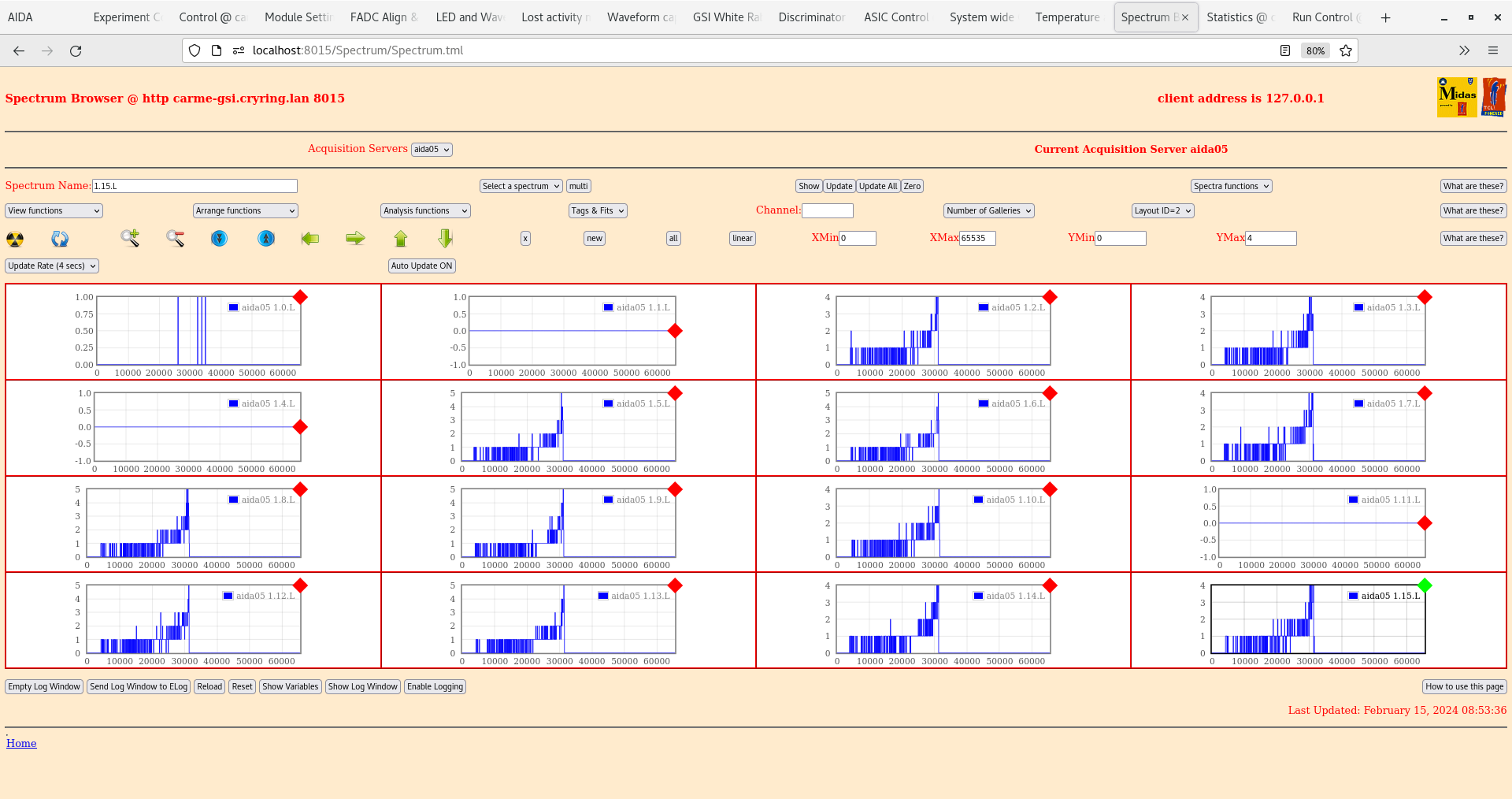The width and height of the screenshot is (1512, 799).
Task: Switch to the Temperature browser tab
Action: pos(1067,17)
